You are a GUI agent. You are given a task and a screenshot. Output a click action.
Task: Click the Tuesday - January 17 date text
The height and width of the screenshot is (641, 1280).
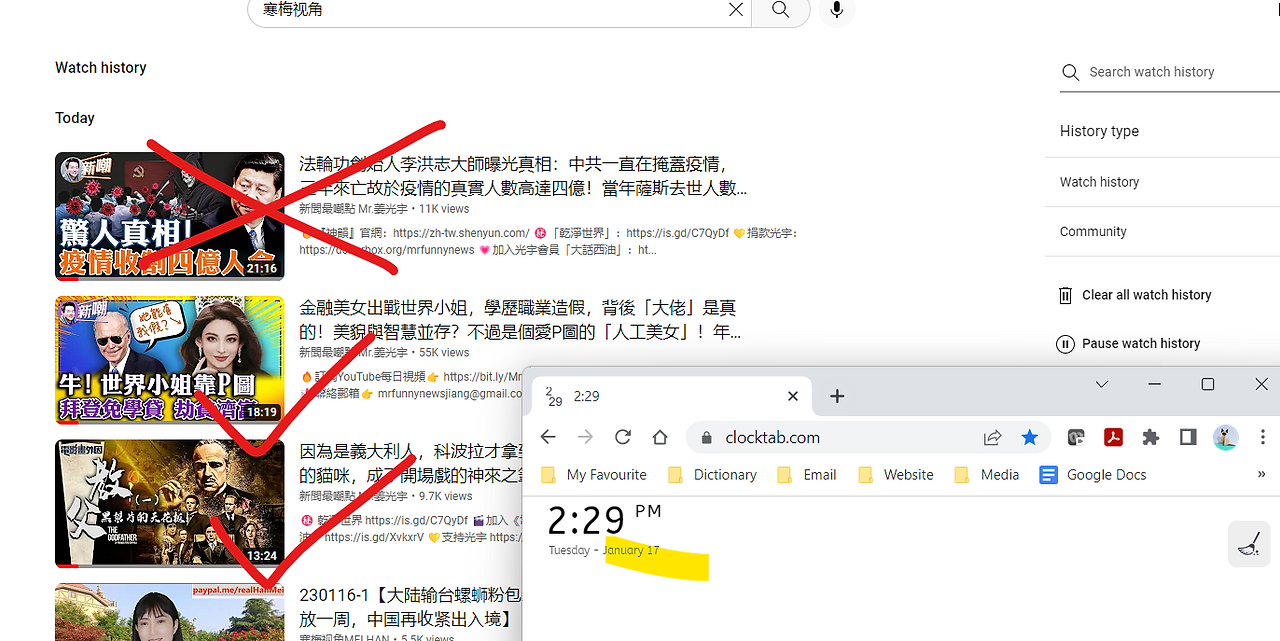tap(603, 551)
